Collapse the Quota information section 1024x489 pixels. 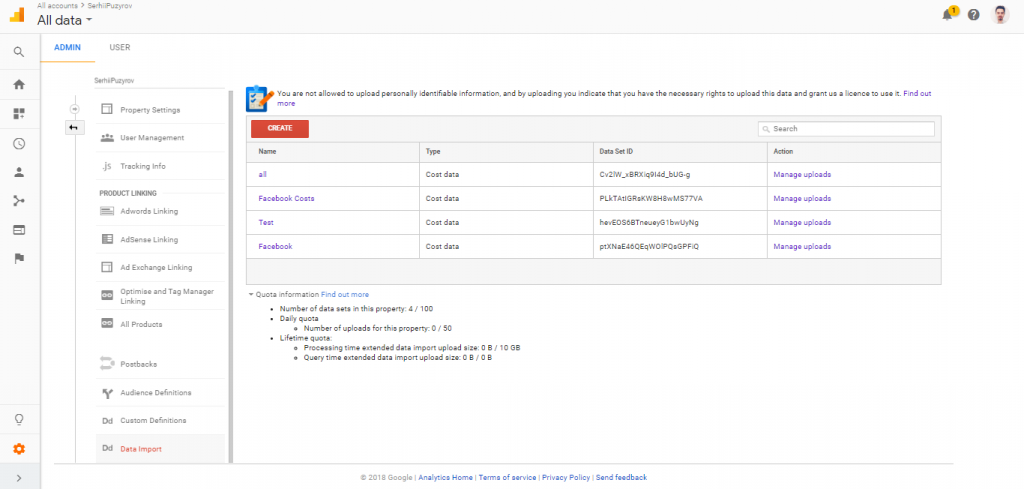tap(251, 294)
